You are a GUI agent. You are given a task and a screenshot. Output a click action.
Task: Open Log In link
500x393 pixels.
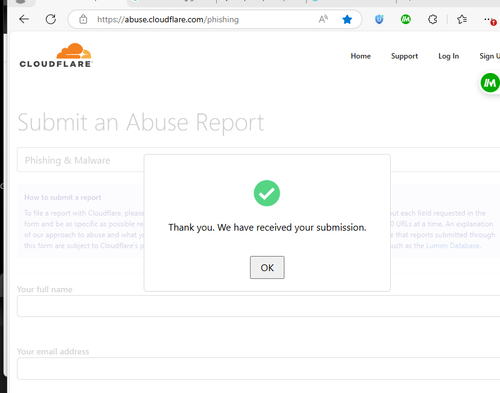coord(448,56)
